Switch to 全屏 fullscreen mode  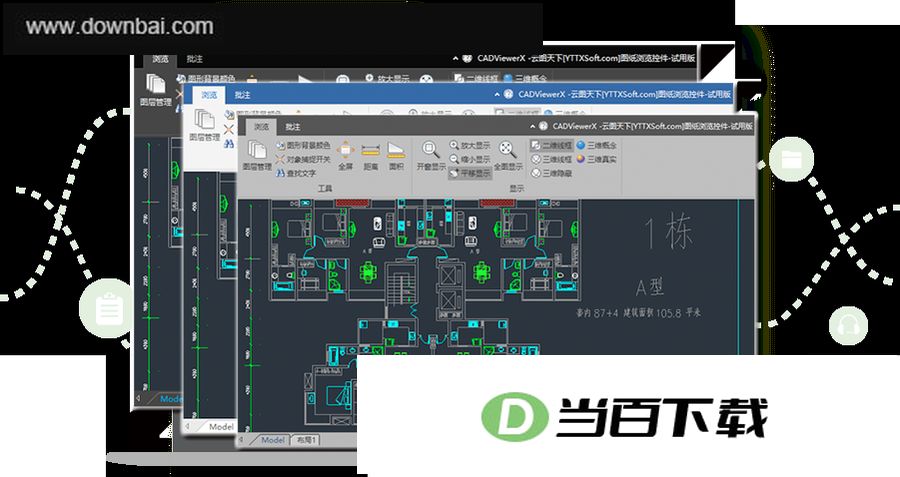coord(346,156)
